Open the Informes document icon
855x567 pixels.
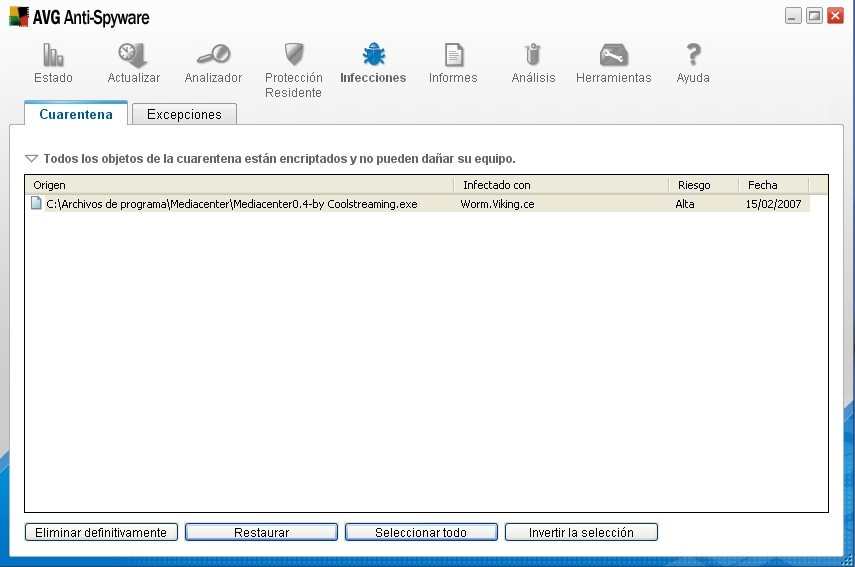[x=453, y=56]
